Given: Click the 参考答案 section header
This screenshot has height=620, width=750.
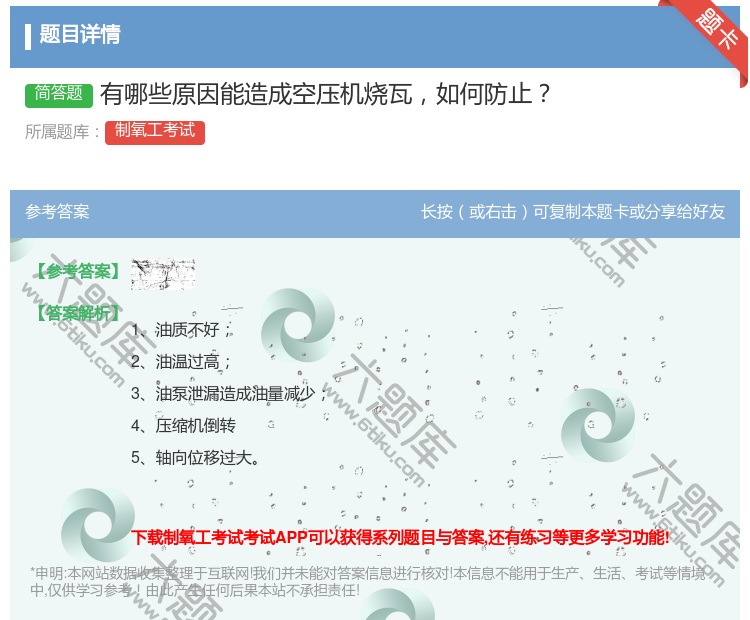Looking at the screenshot, I should point(57,211).
